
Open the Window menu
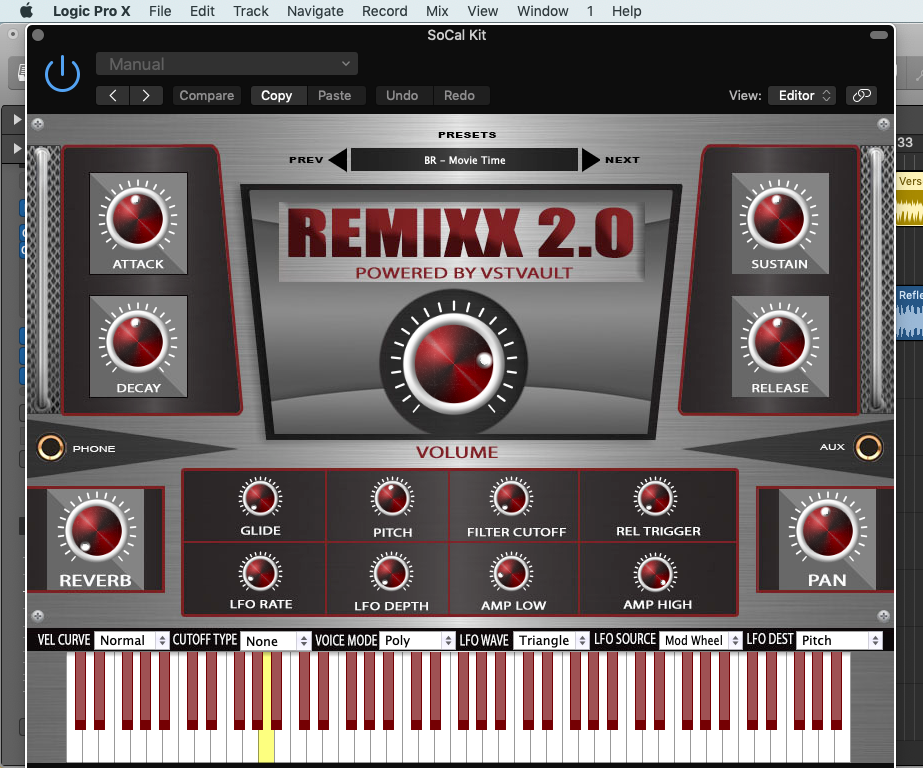(543, 11)
